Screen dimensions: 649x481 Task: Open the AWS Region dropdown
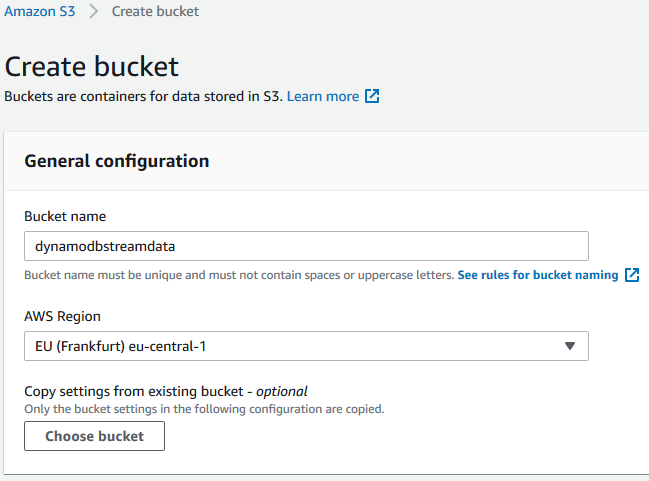[306, 346]
